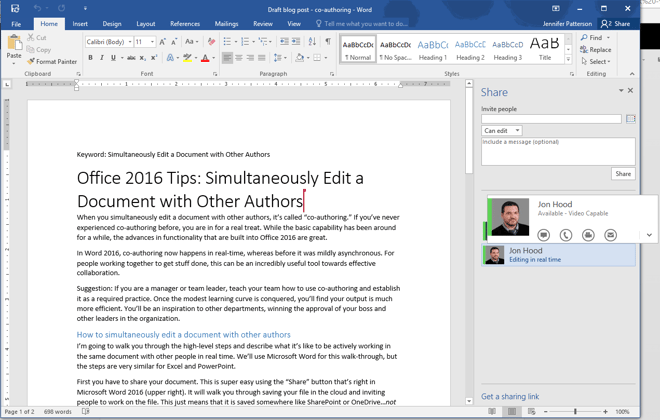Grow the font size with the larger A icon

tap(162, 42)
